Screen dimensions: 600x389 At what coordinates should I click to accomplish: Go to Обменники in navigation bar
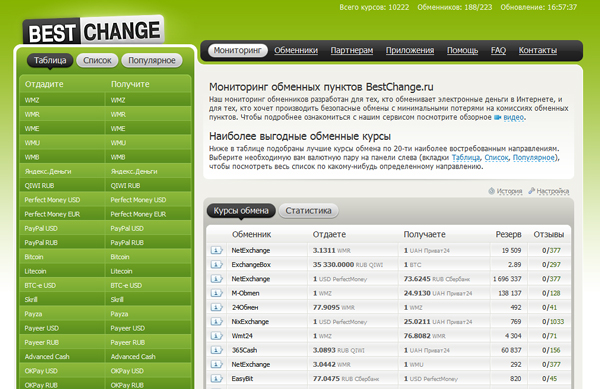coord(296,50)
